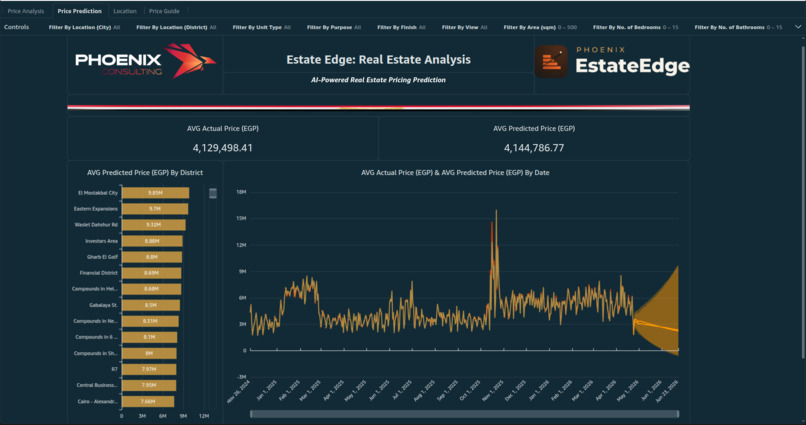Switch to the Location tab
The image size is (806, 425).
[125, 11]
